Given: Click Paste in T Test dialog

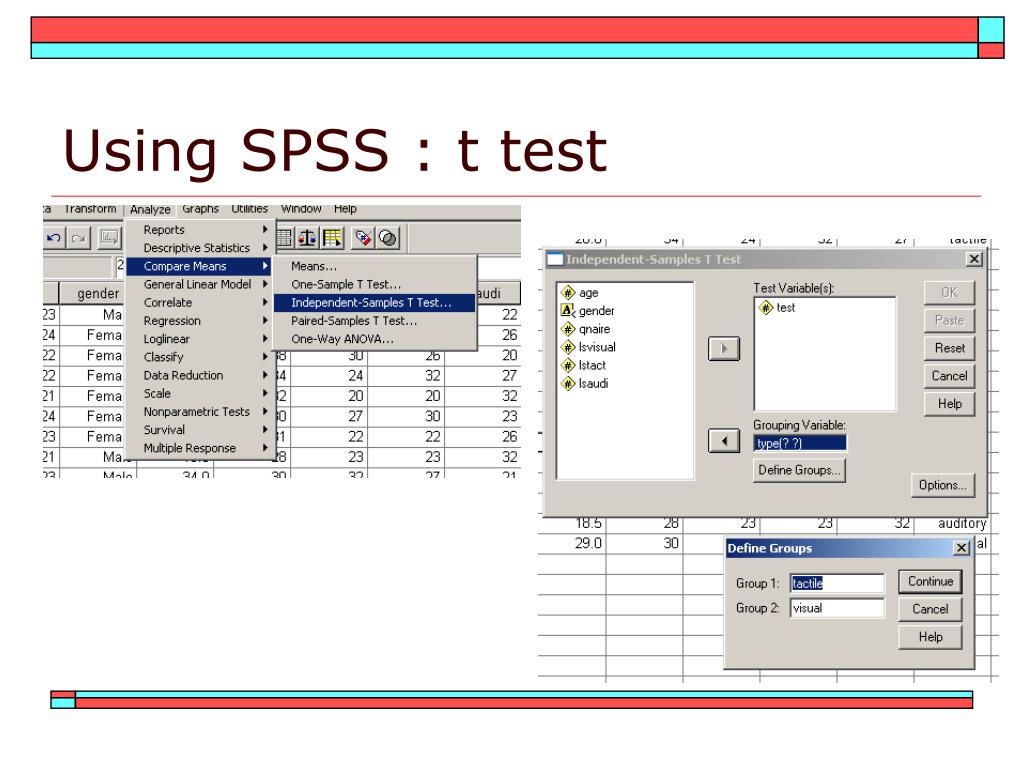Looking at the screenshot, I should pos(950,321).
